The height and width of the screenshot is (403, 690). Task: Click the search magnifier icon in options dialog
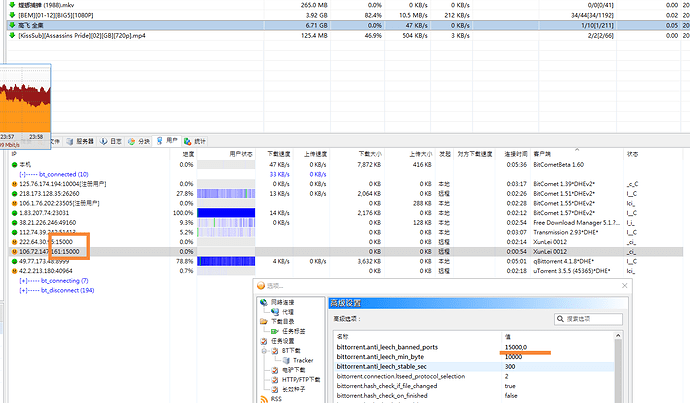[560, 319]
